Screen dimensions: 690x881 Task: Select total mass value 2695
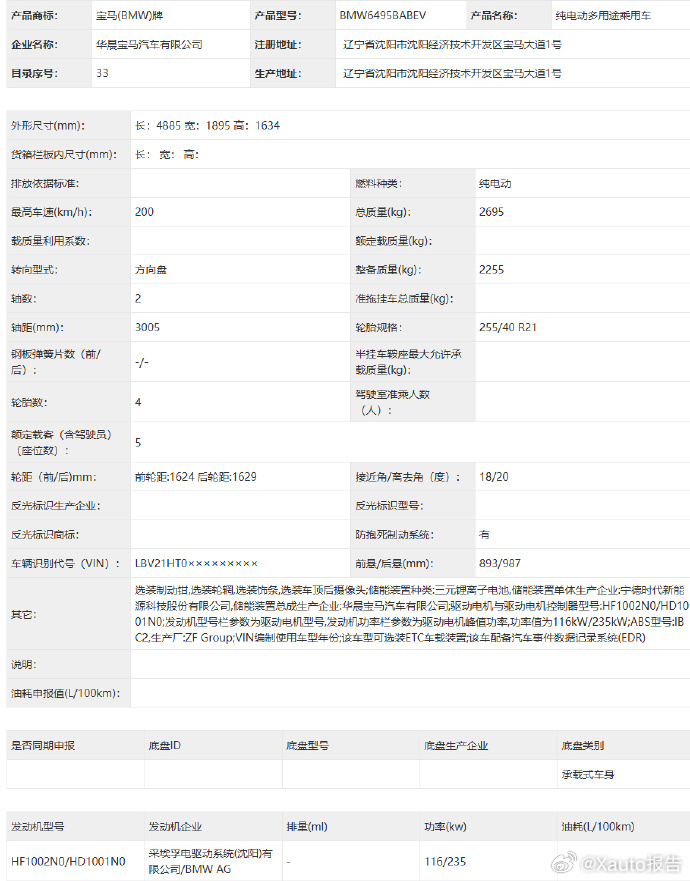coord(492,212)
